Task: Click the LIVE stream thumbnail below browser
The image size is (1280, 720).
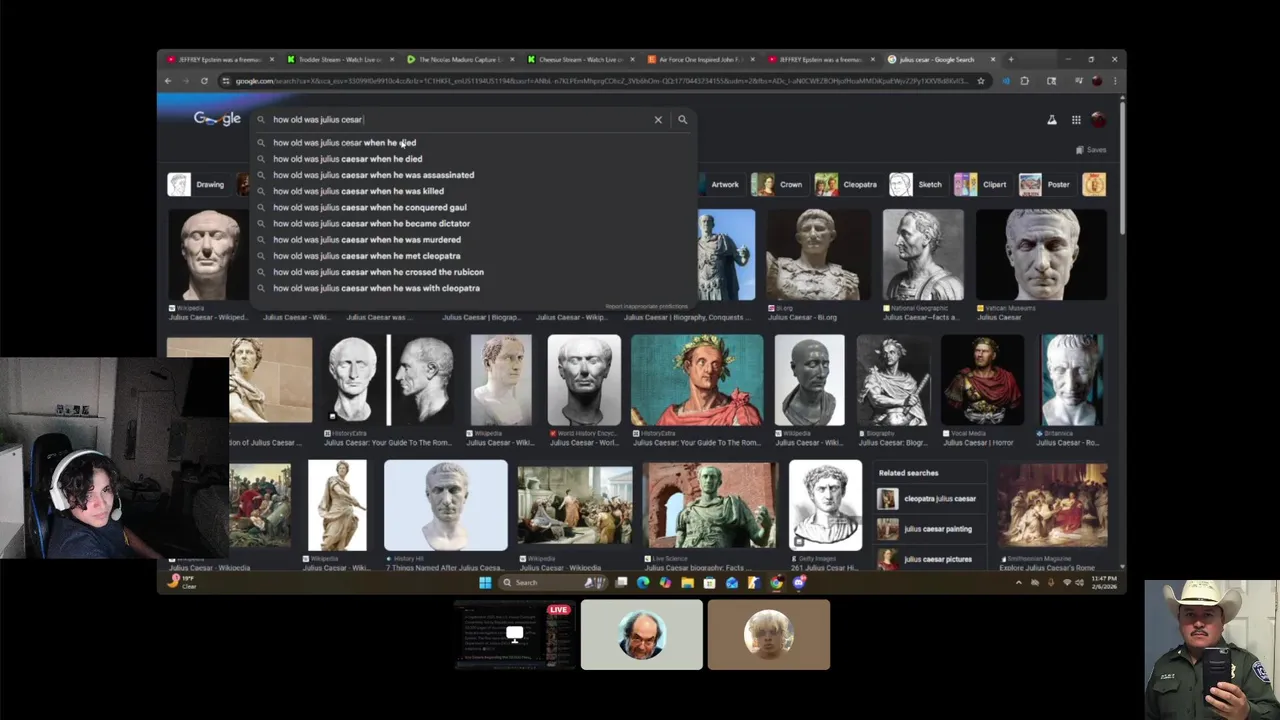Action: [515, 634]
